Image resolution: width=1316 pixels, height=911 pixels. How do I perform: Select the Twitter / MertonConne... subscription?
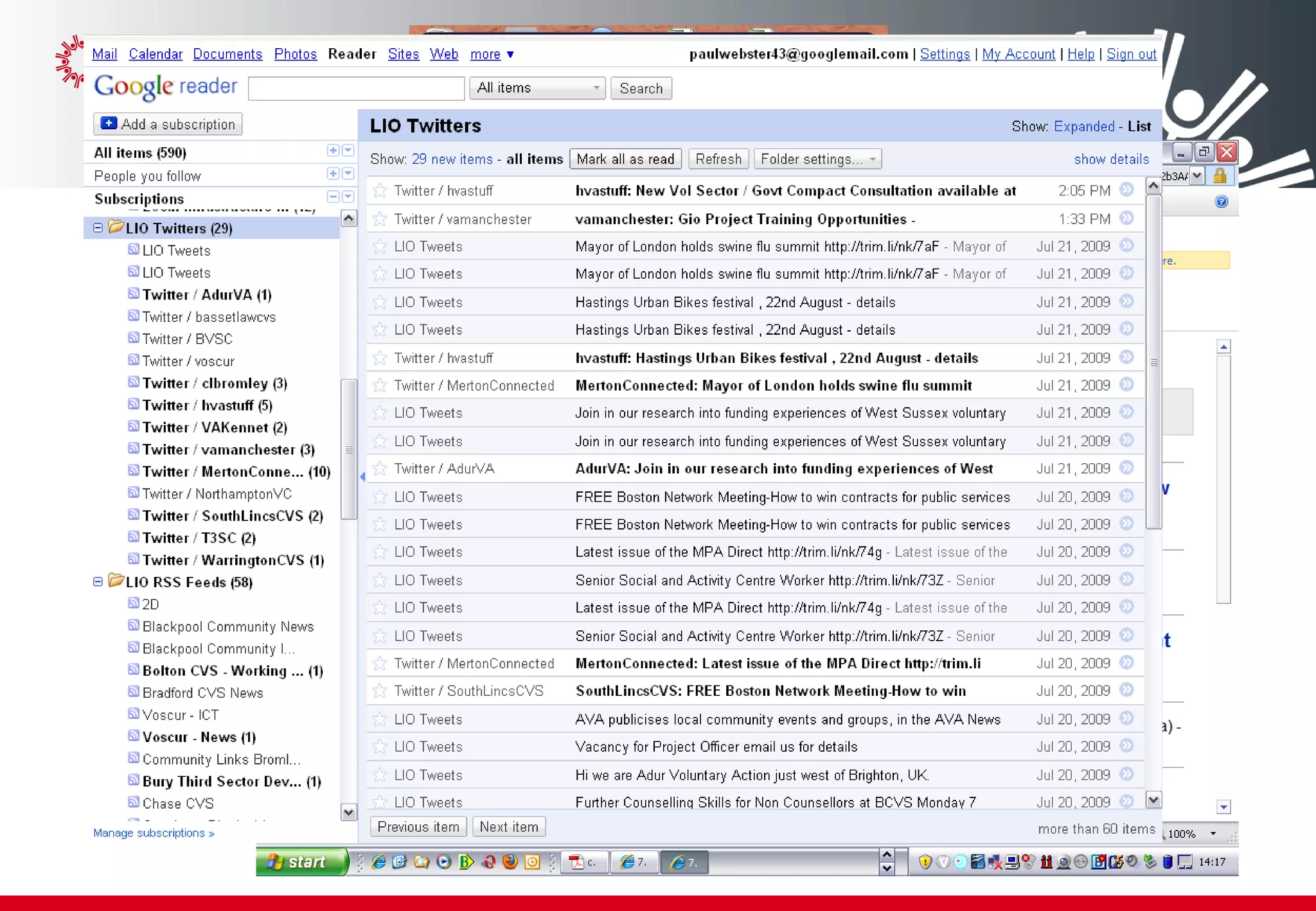[x=235, y=472]
